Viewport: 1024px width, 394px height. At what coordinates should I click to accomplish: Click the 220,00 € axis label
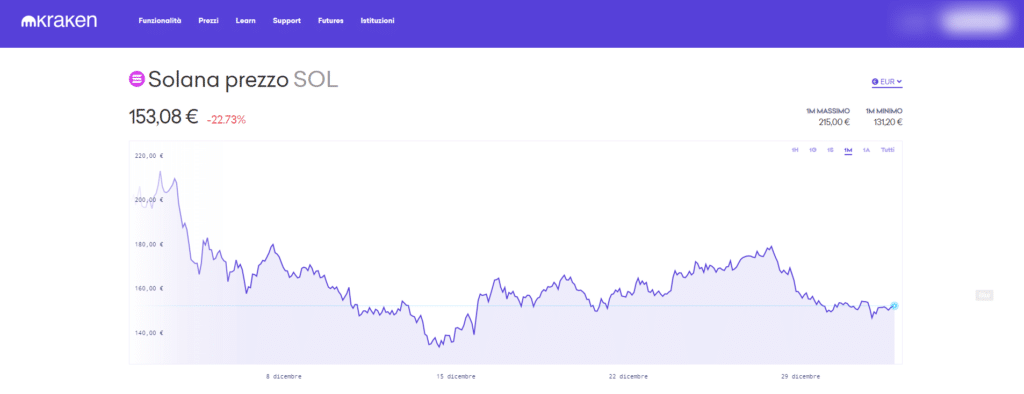coord(149,156)
